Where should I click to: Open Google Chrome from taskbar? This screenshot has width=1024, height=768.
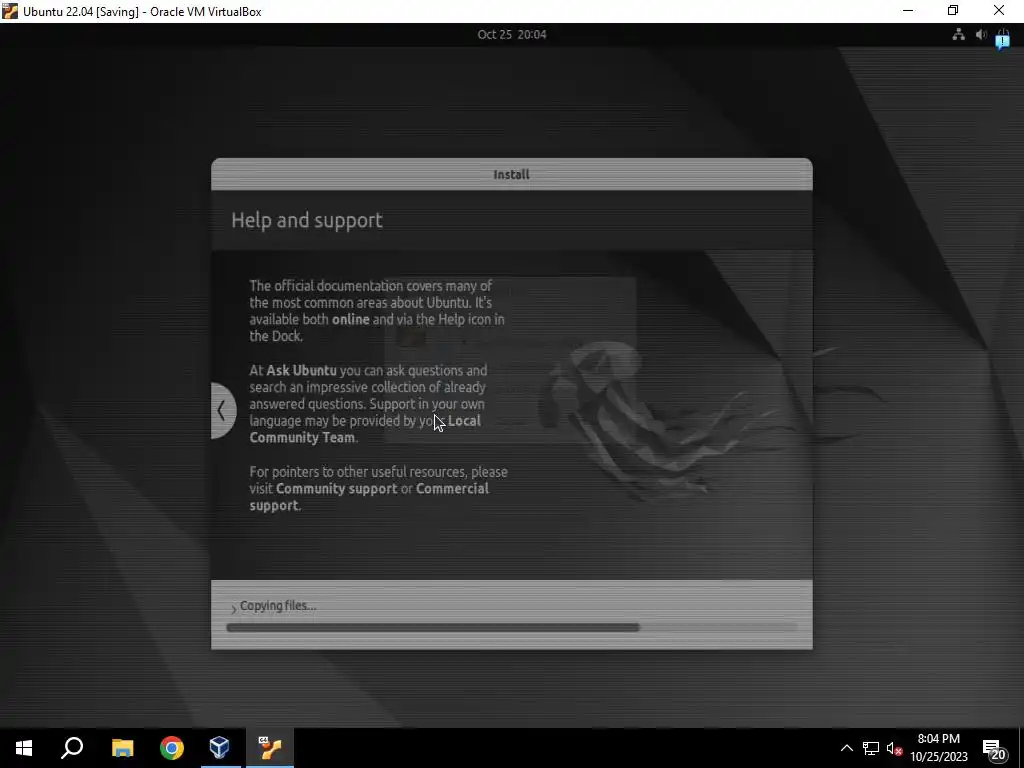pos(172,748)
